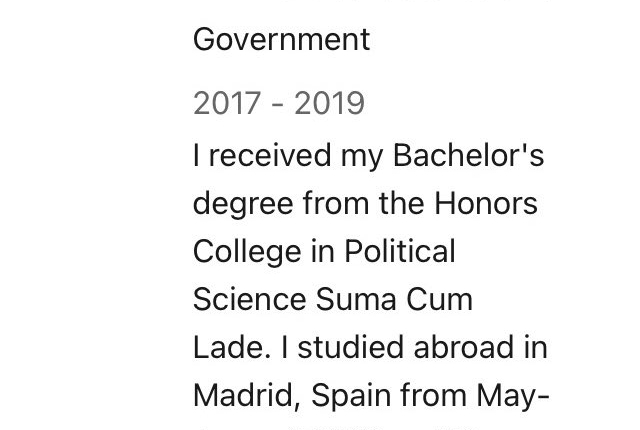Click the word studied

coord(351,347)
